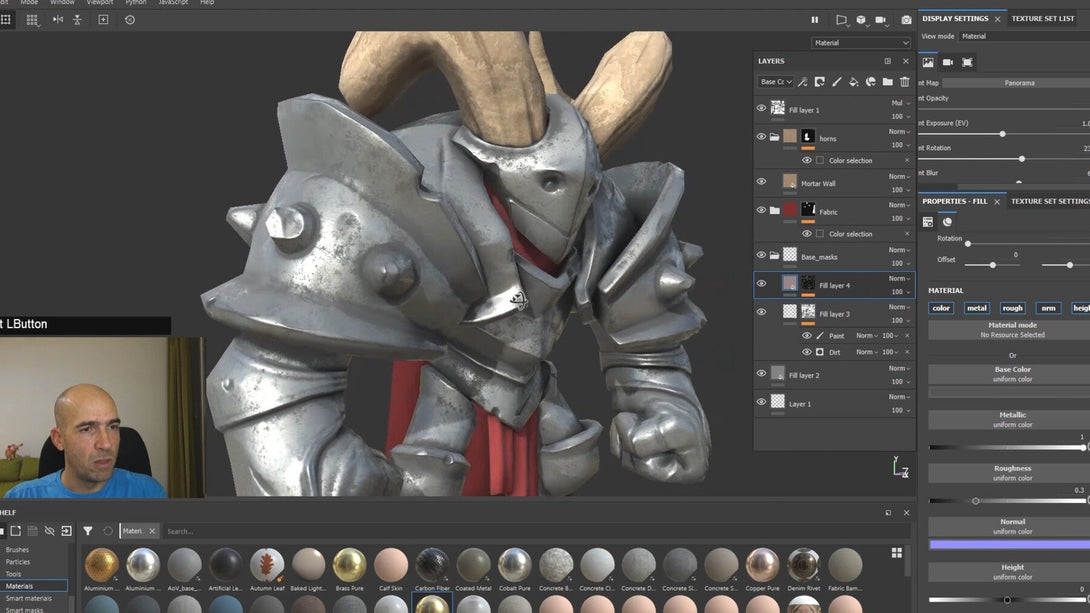The image size is (1090, 613).
Task: Click the camera screenshot icon in top toolbar
Action: click(x=906, y=20)
